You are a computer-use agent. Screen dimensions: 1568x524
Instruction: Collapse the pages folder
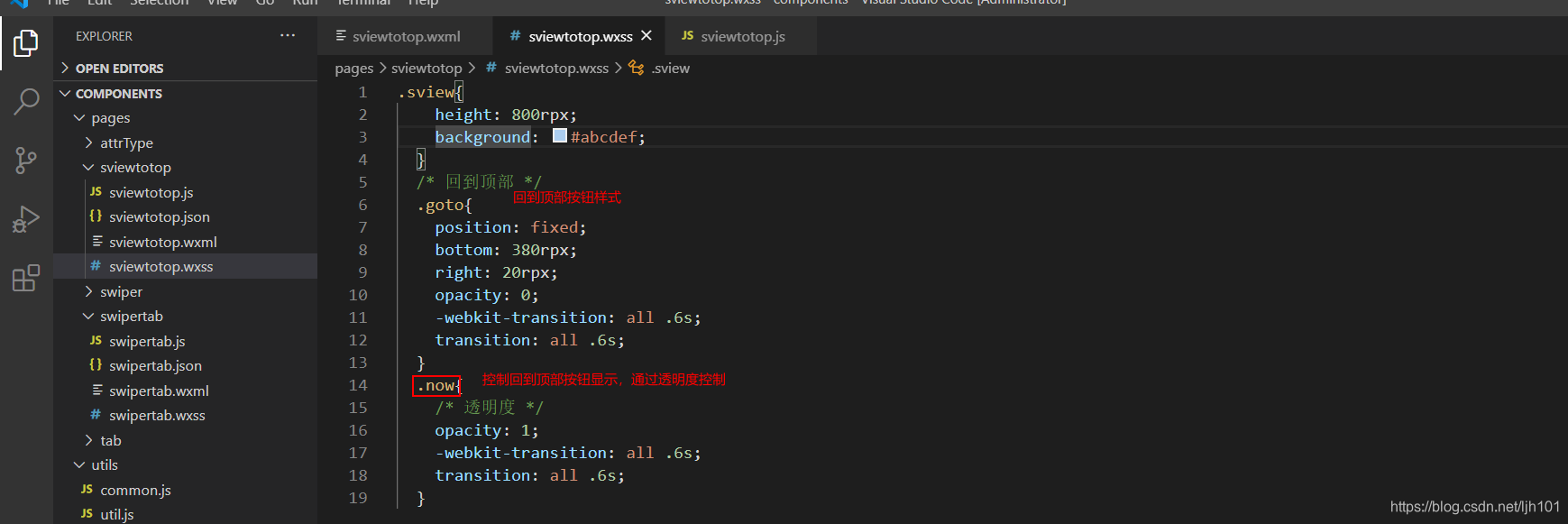point(186,118)
